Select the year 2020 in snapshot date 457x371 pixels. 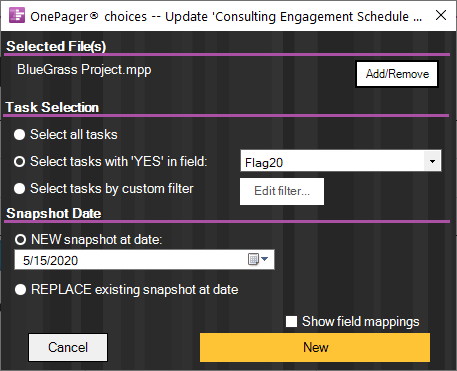coord(64,261)
